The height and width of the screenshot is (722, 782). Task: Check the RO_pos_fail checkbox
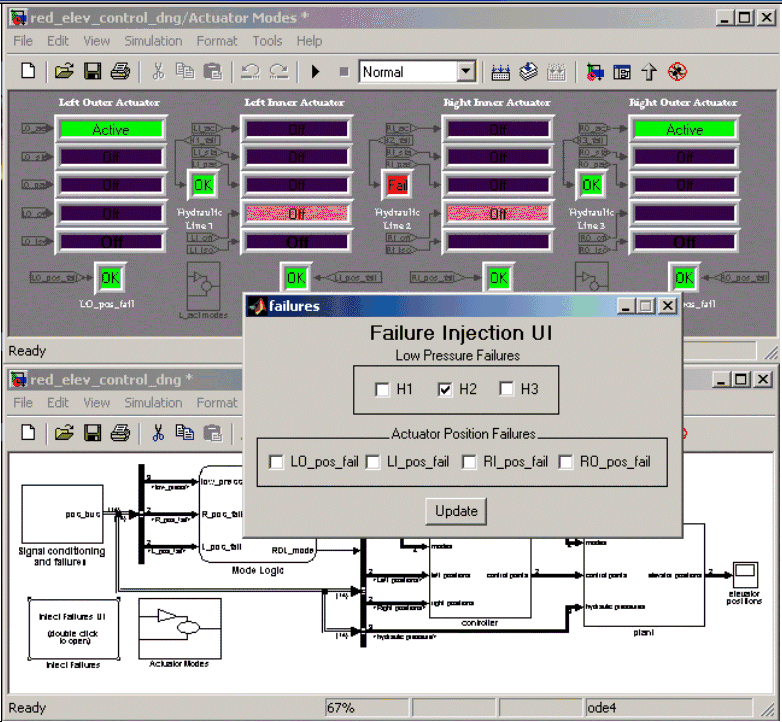pos(566,462)
